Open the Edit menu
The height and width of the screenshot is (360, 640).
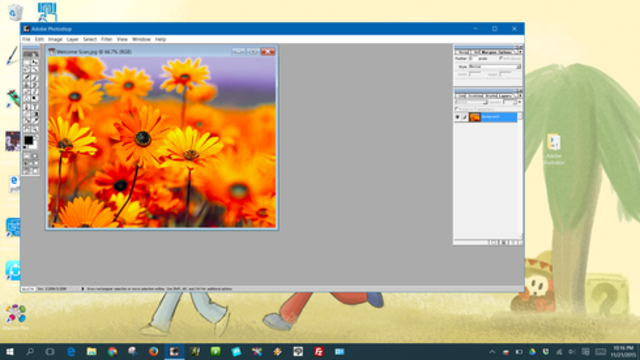click(x=39, y=39)
